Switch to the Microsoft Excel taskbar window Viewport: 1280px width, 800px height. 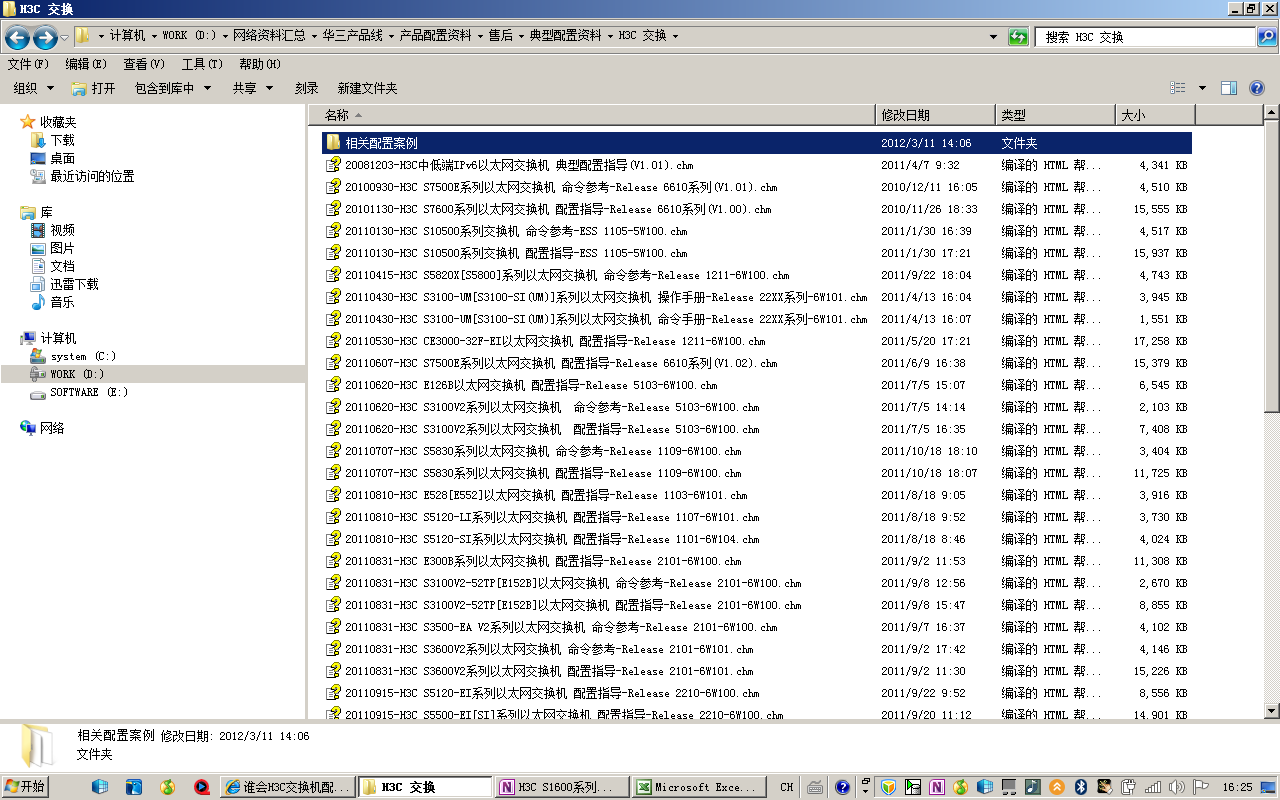(x=700, y=787)
